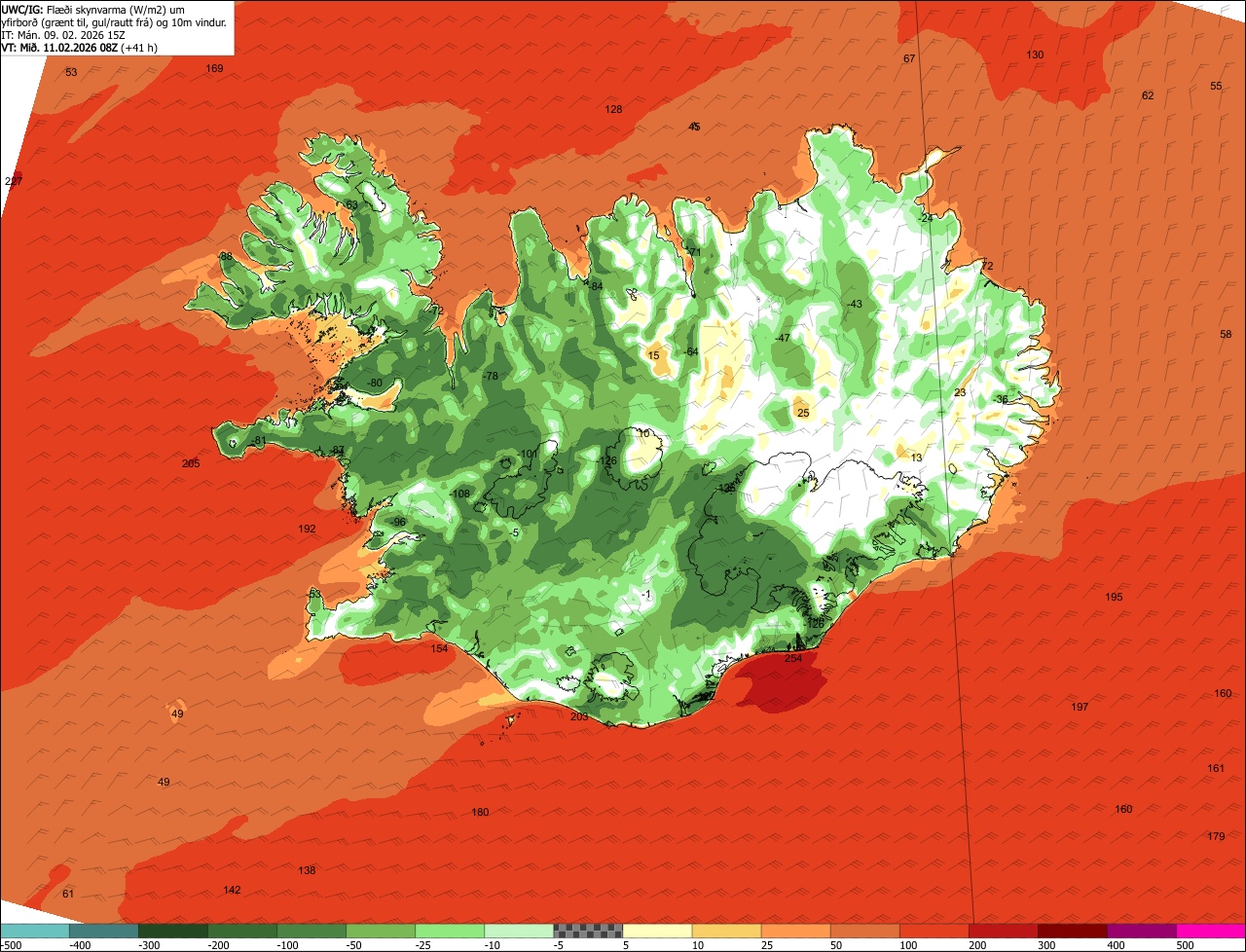Click the green legend swatch between -100 and -50
The height and width of the screenshot is (952, 1246).
point(311,931)
